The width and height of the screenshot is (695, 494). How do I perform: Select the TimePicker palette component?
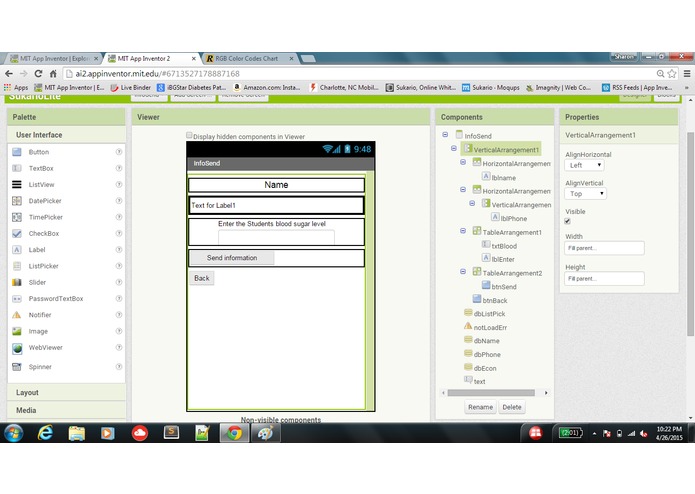pos(46,217)
